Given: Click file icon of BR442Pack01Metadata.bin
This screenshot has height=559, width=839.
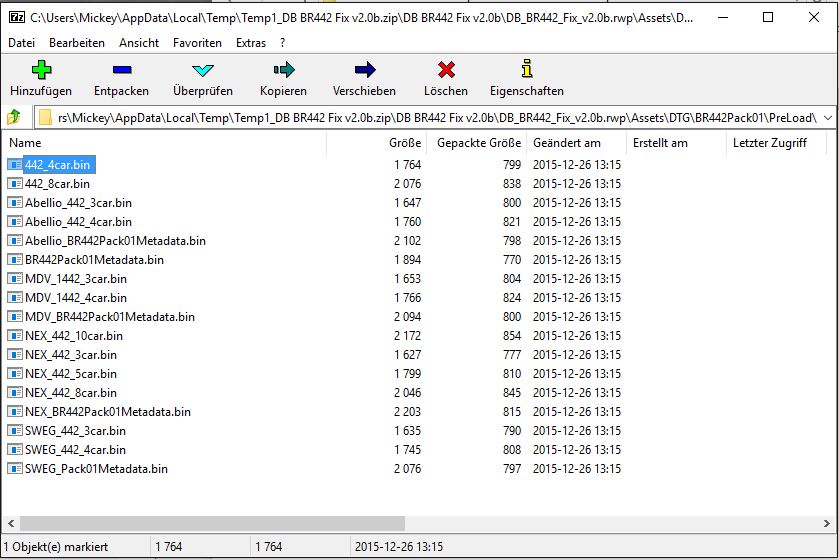Looking at the screenshot, I should pos(15,259).
